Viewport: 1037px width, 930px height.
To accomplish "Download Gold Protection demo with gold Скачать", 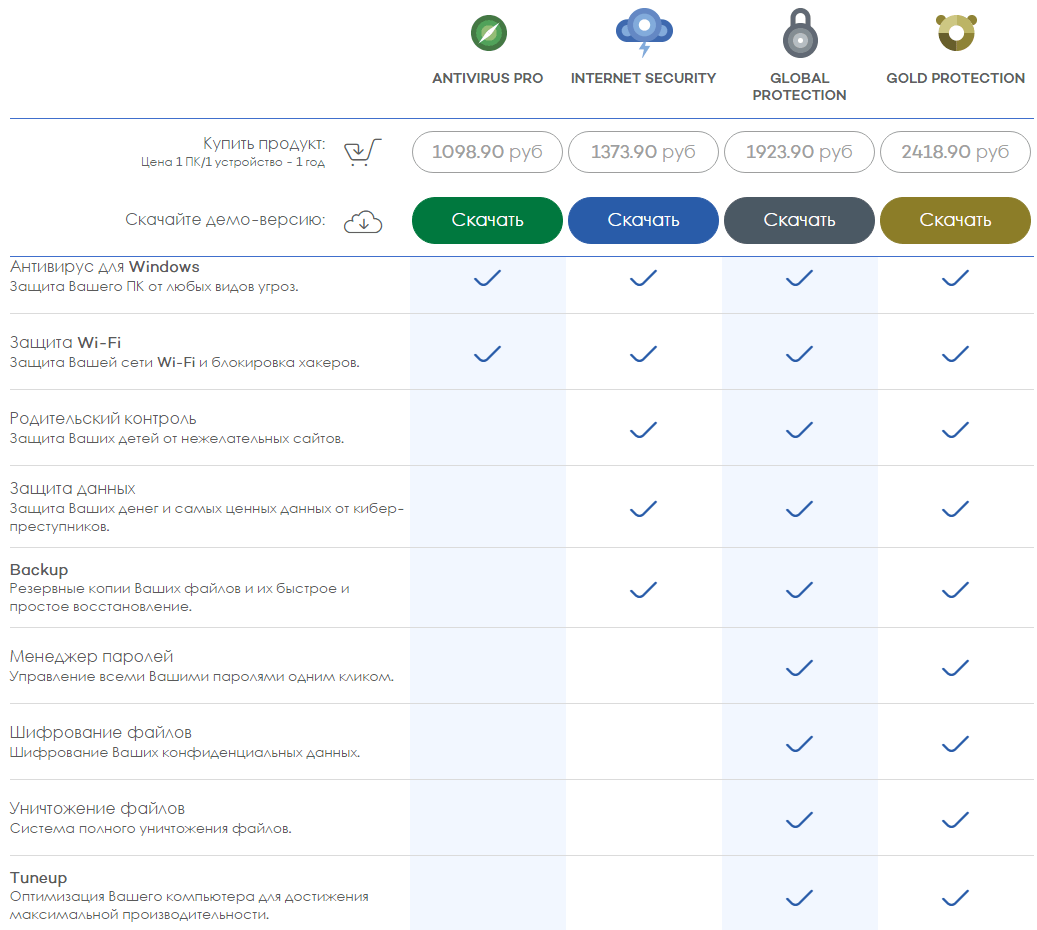I will tap(956, 220).
